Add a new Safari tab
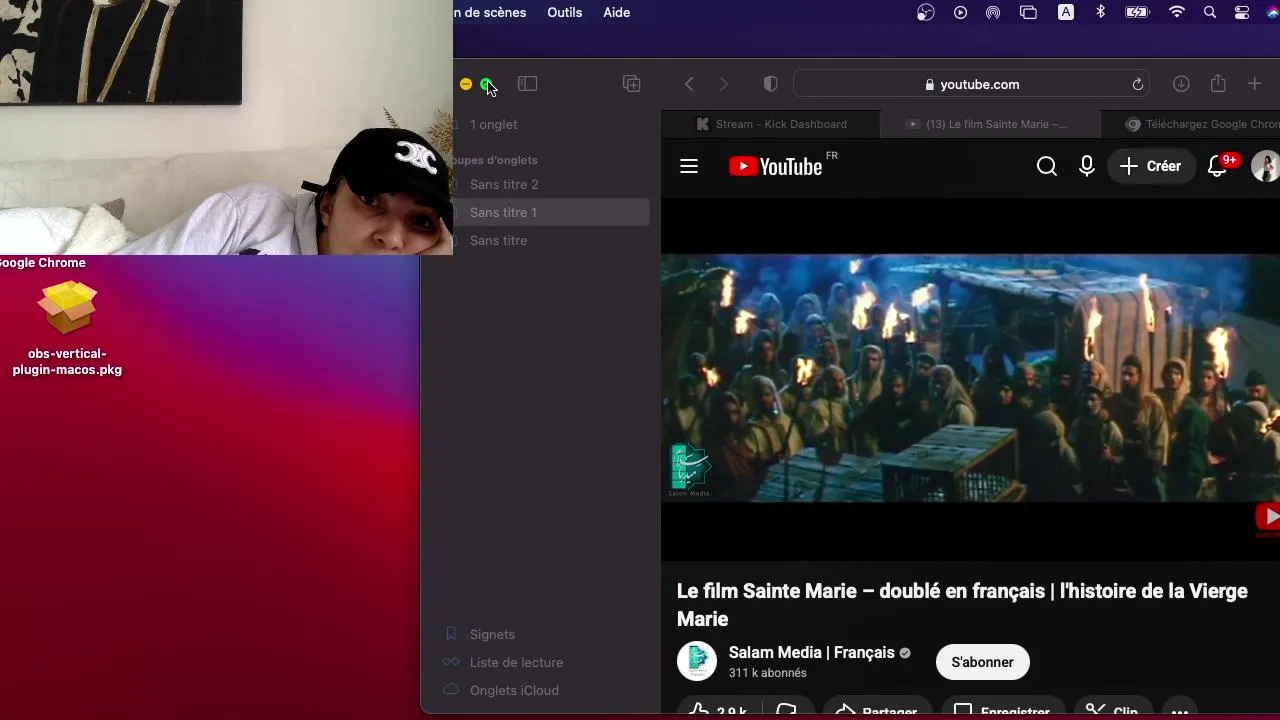1280x720 pixels. [x=1254, y=84]
